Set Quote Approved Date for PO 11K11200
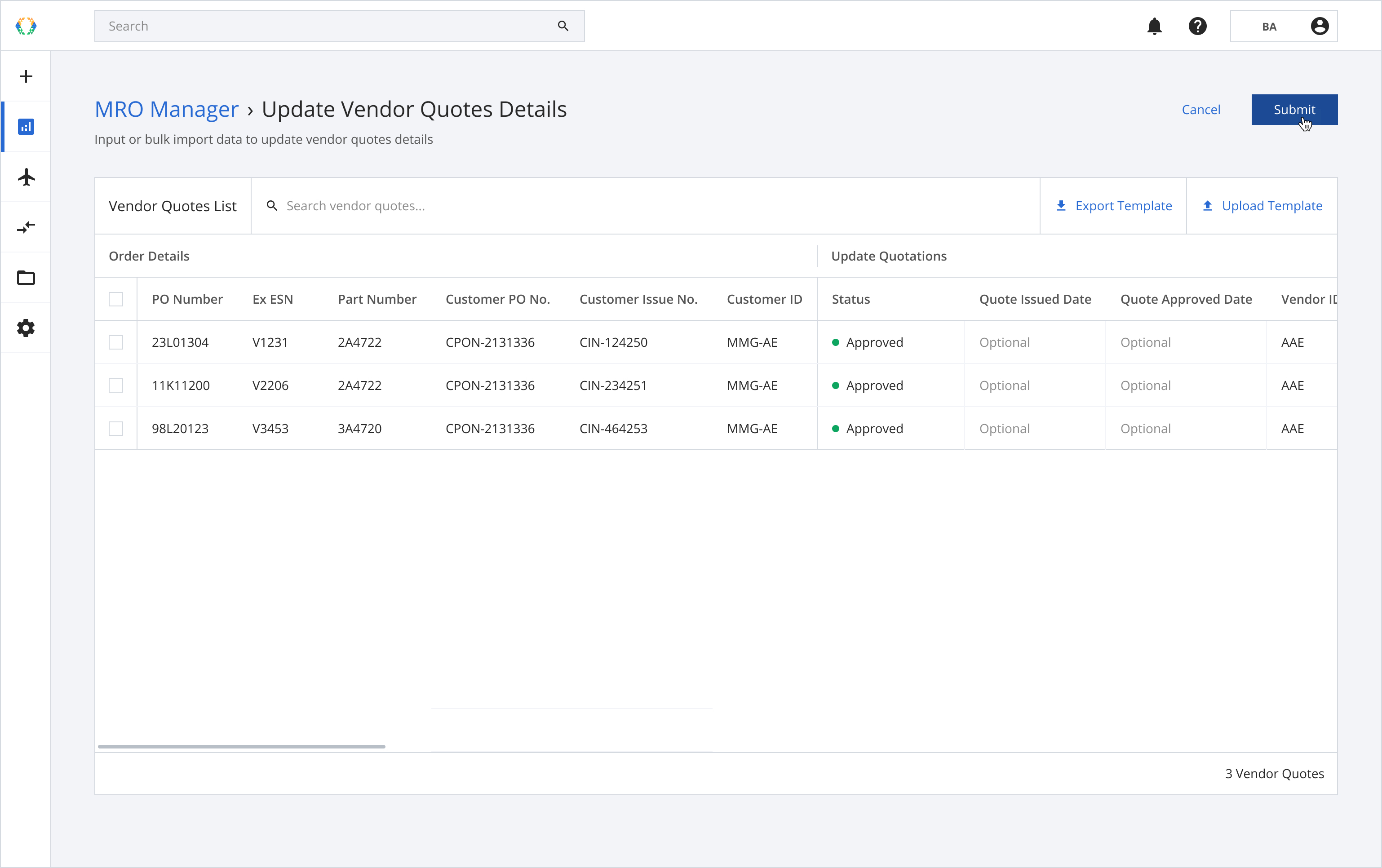 1186,385
